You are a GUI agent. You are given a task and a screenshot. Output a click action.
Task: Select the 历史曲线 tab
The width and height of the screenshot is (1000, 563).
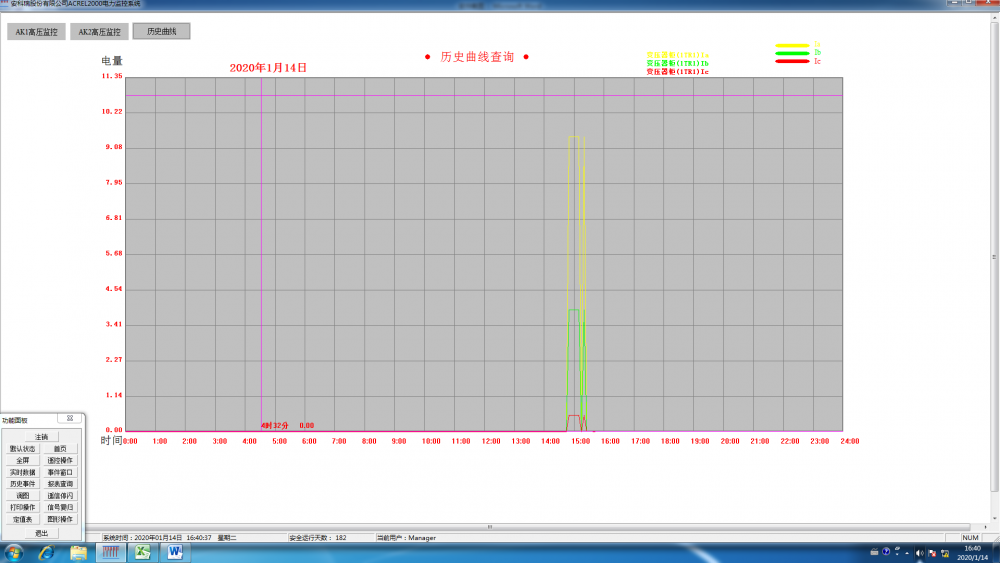(x=161, y=32)
